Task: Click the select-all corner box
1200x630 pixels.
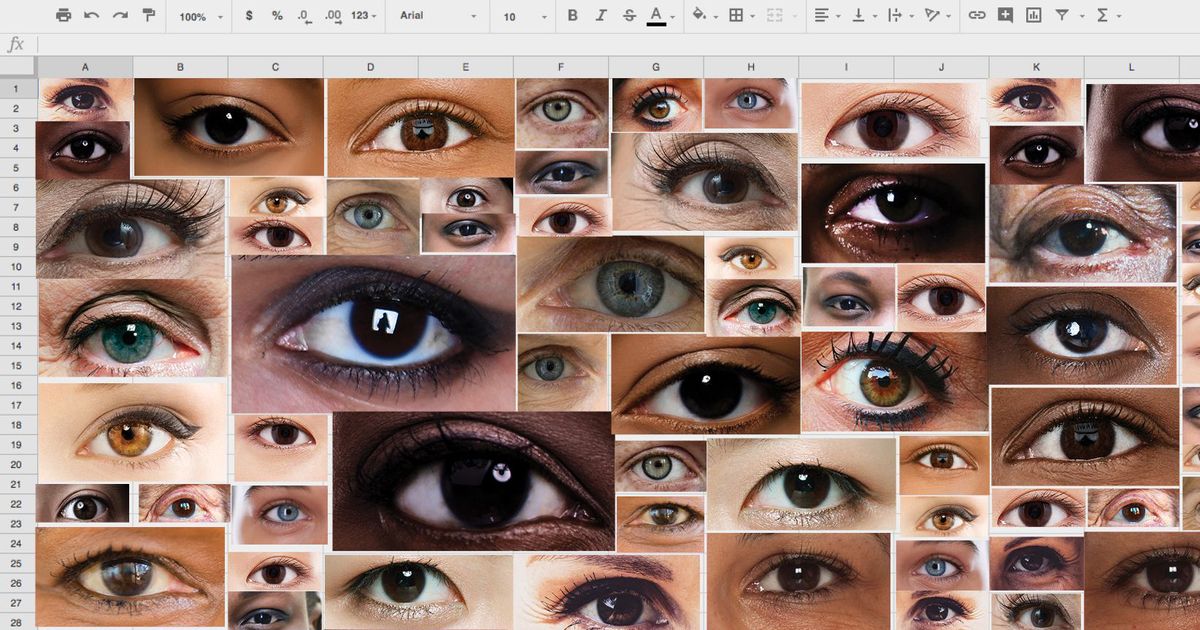Action: pos(18,67)
